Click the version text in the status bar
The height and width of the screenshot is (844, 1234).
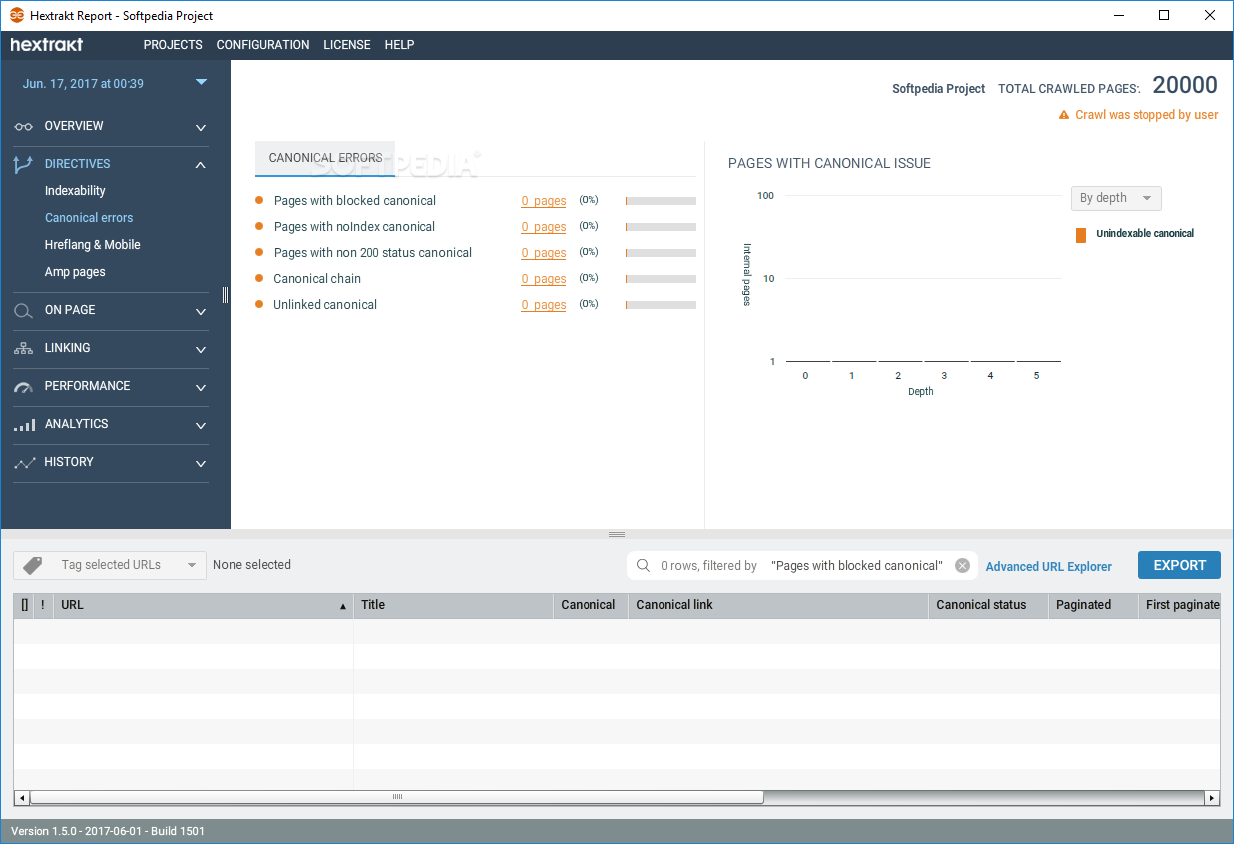click(108, 831)
